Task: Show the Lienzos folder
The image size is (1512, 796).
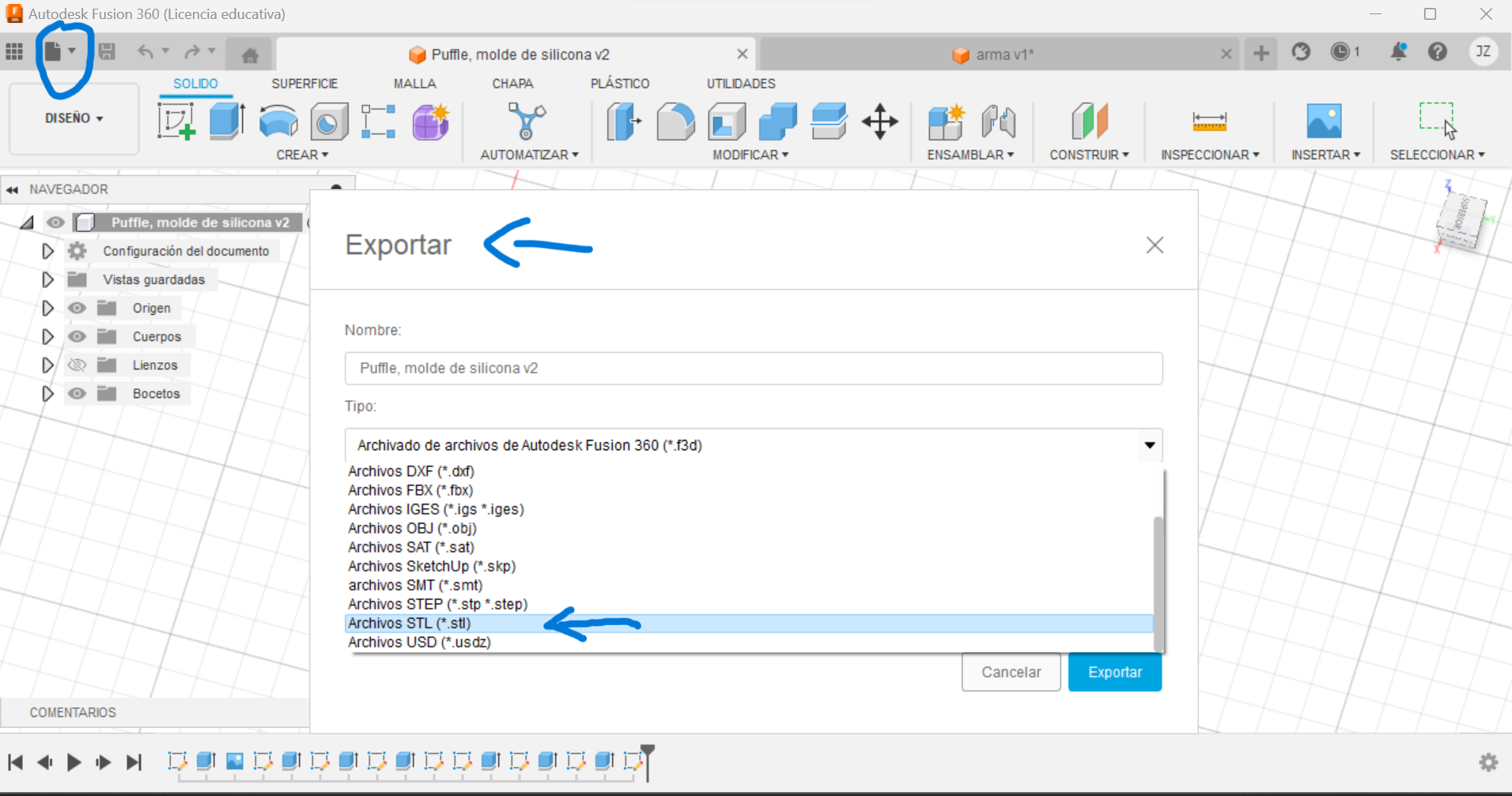Action: (77, 365)
